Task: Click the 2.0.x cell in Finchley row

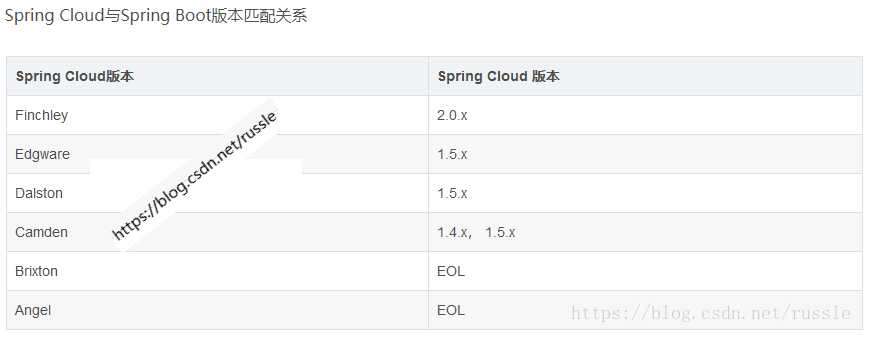Action: 452,115
